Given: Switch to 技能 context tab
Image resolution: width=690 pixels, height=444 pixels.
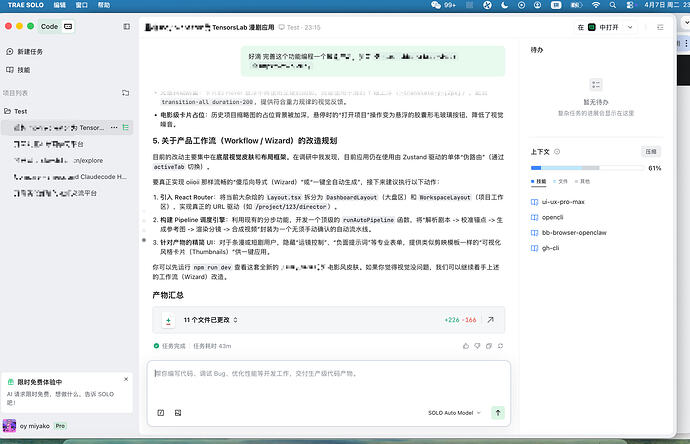Looking at the screenshot, I should [539, 181].
